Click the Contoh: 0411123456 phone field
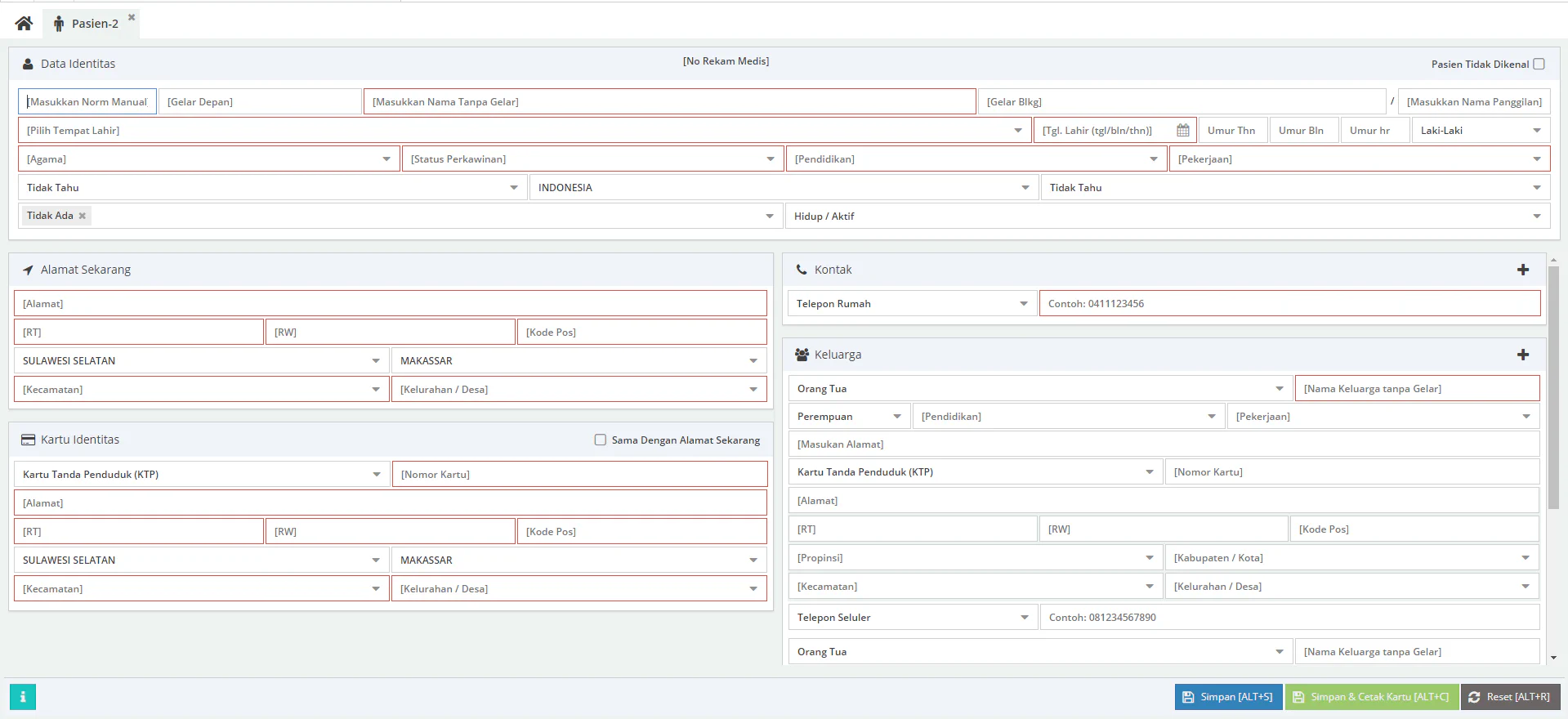Viewport: 1568px width, 719px height. coord(1290,304)
